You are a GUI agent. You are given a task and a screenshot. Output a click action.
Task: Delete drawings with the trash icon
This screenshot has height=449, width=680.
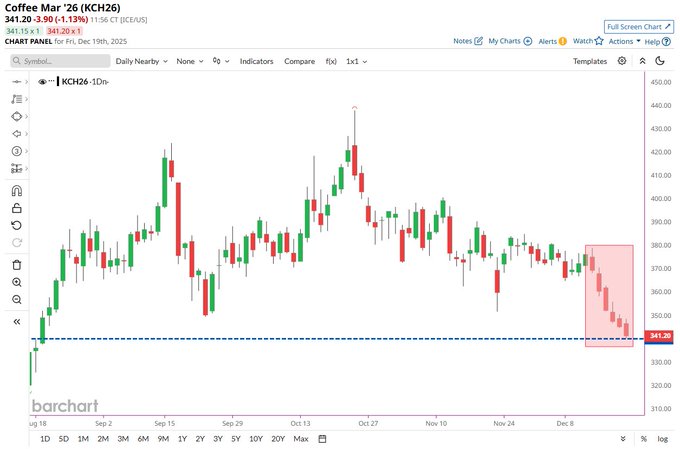(17, 265)
